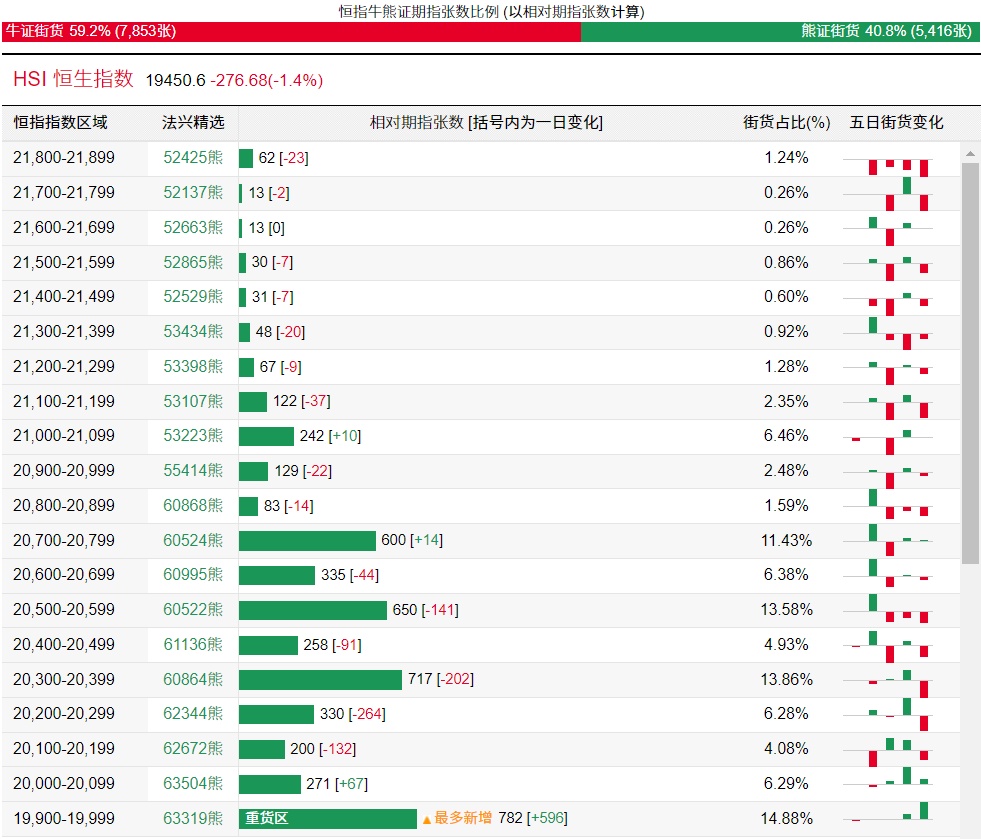
Task: Open warrant link 60995熊
Action: (x=193, y=574)
